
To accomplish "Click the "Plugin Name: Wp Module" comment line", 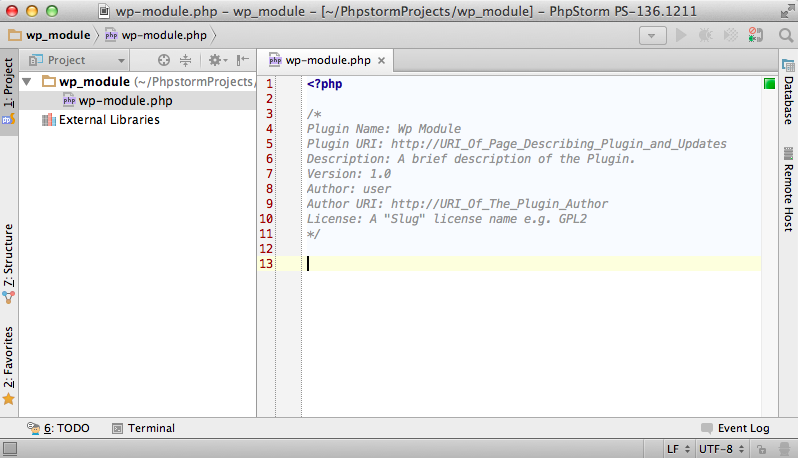I will pyautogui.click(x=384, y=129).
